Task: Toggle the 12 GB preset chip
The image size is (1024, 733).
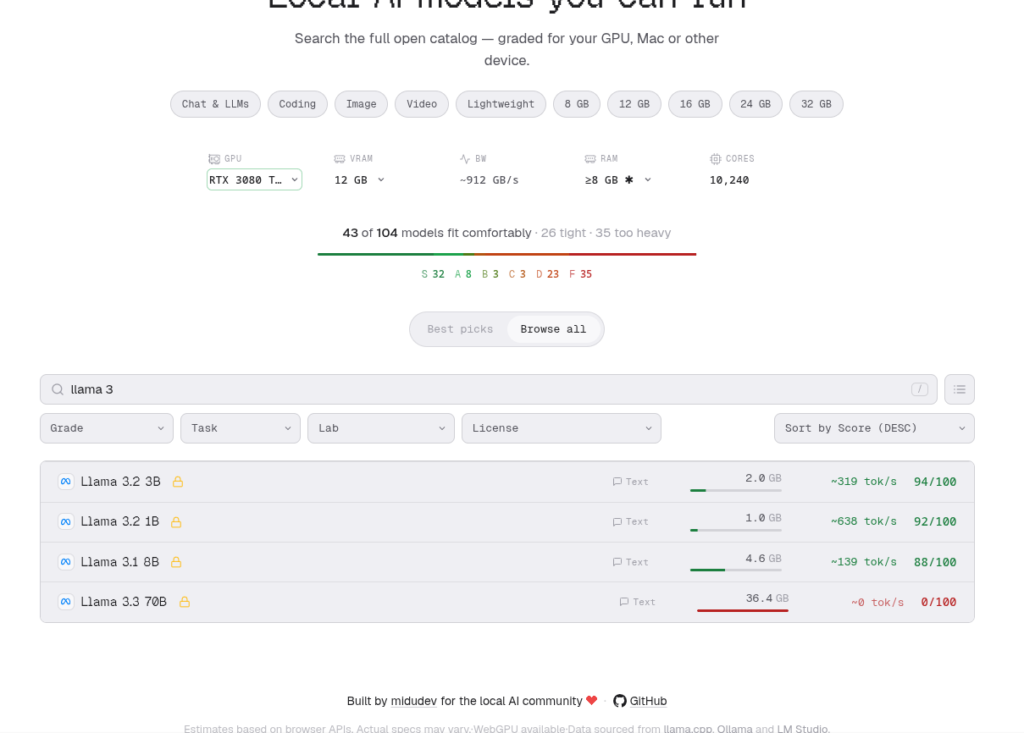Action: click(634, 104)
